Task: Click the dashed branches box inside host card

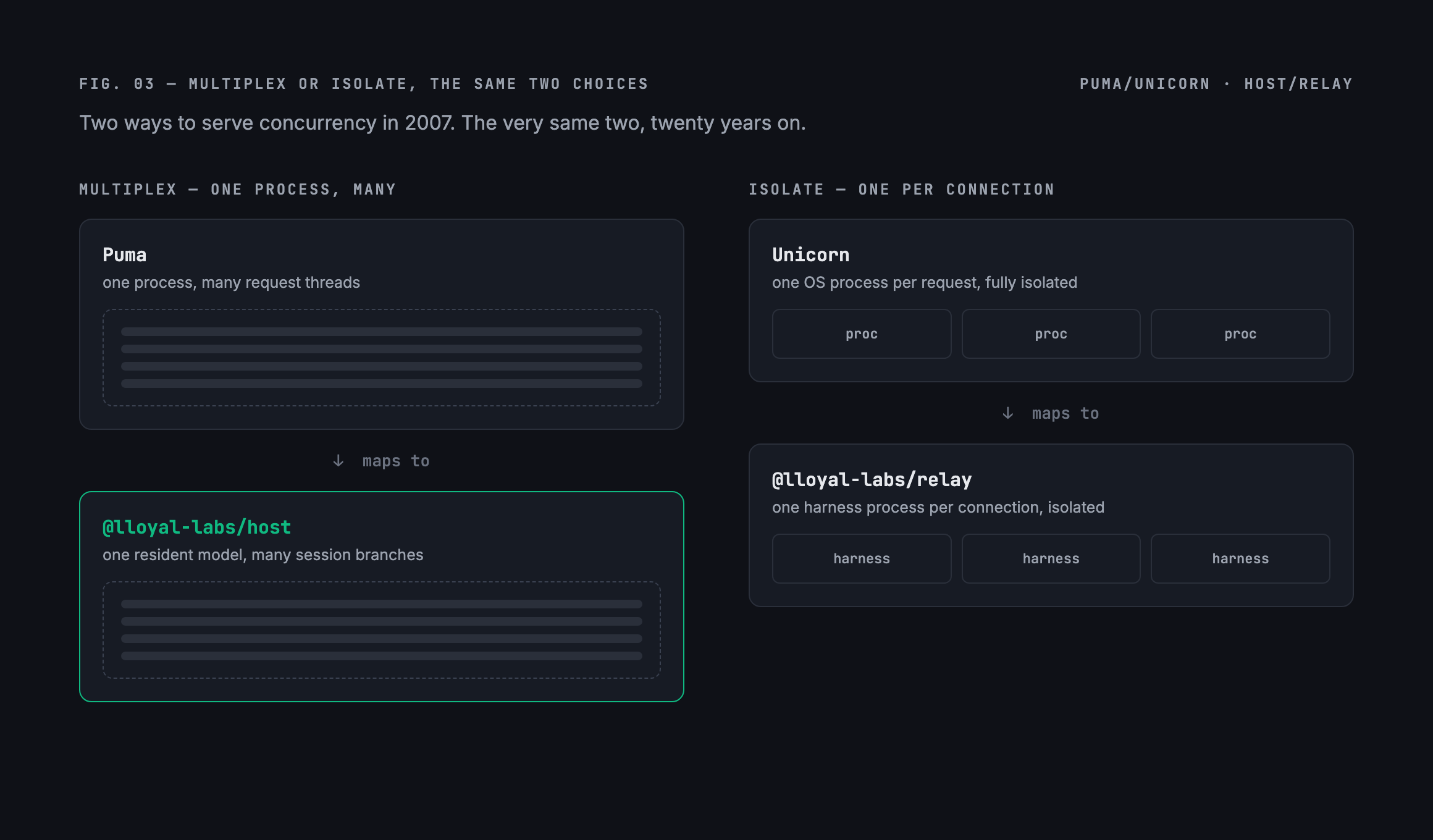Action: 382,630
